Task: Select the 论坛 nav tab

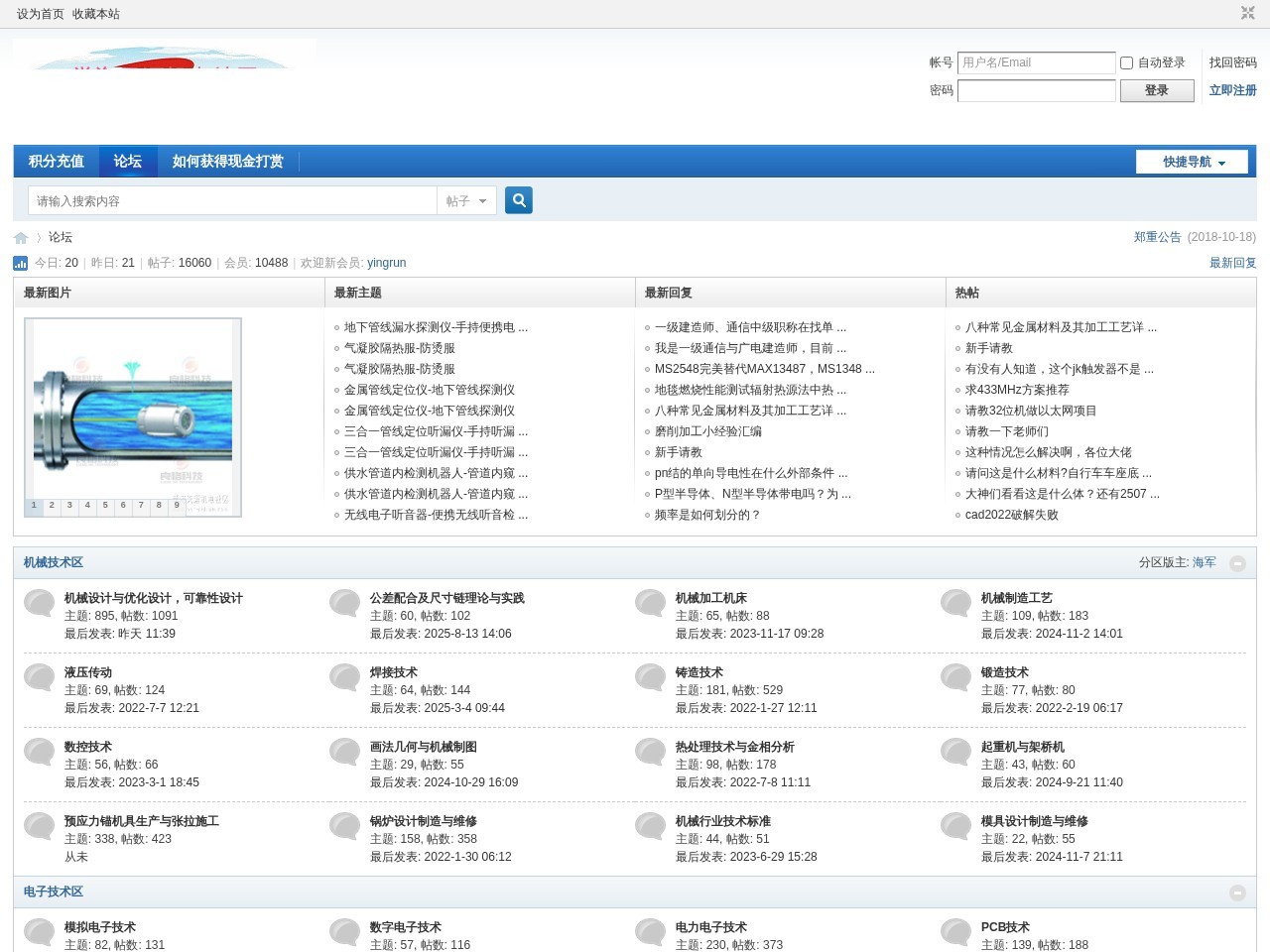Action: click(x=128, y=161)
